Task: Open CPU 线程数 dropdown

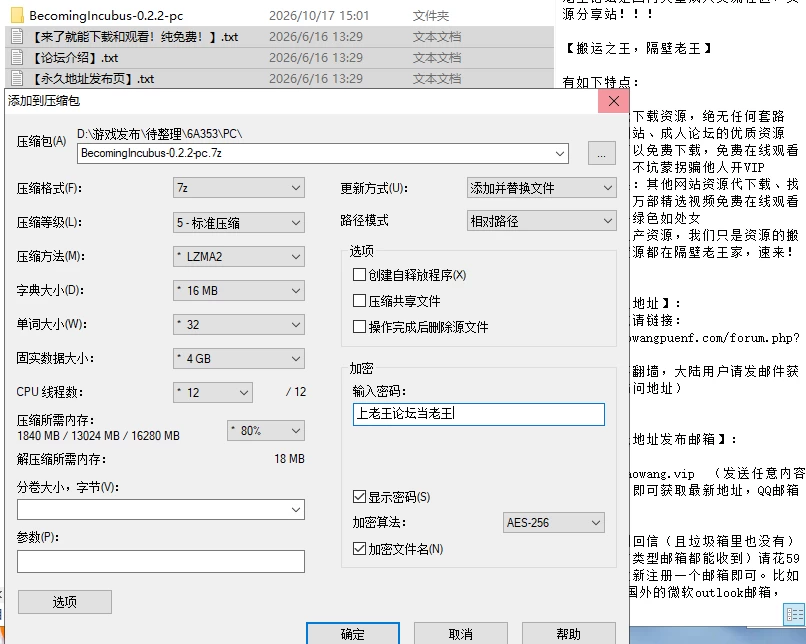Action: pyautogui.click(x=213, y=393)
